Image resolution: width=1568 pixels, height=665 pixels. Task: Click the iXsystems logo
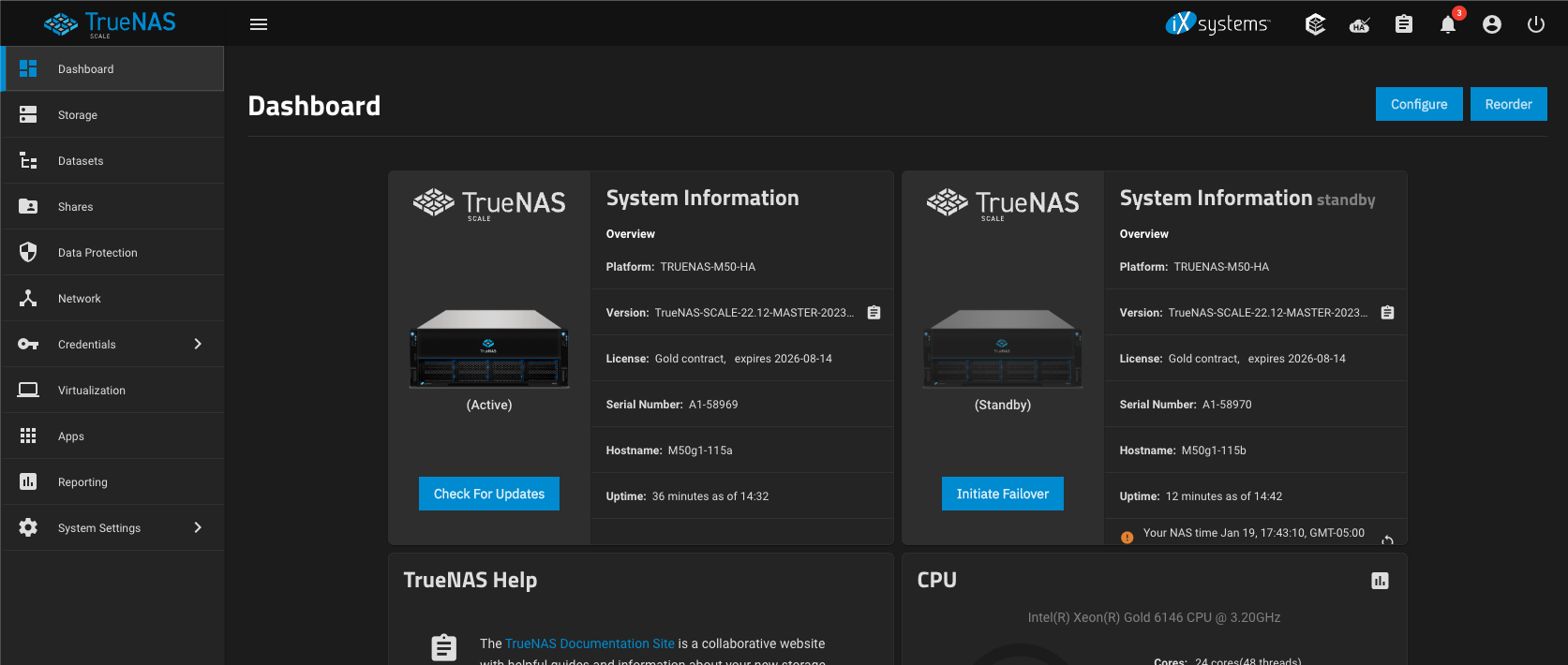tap(1217, 24)
